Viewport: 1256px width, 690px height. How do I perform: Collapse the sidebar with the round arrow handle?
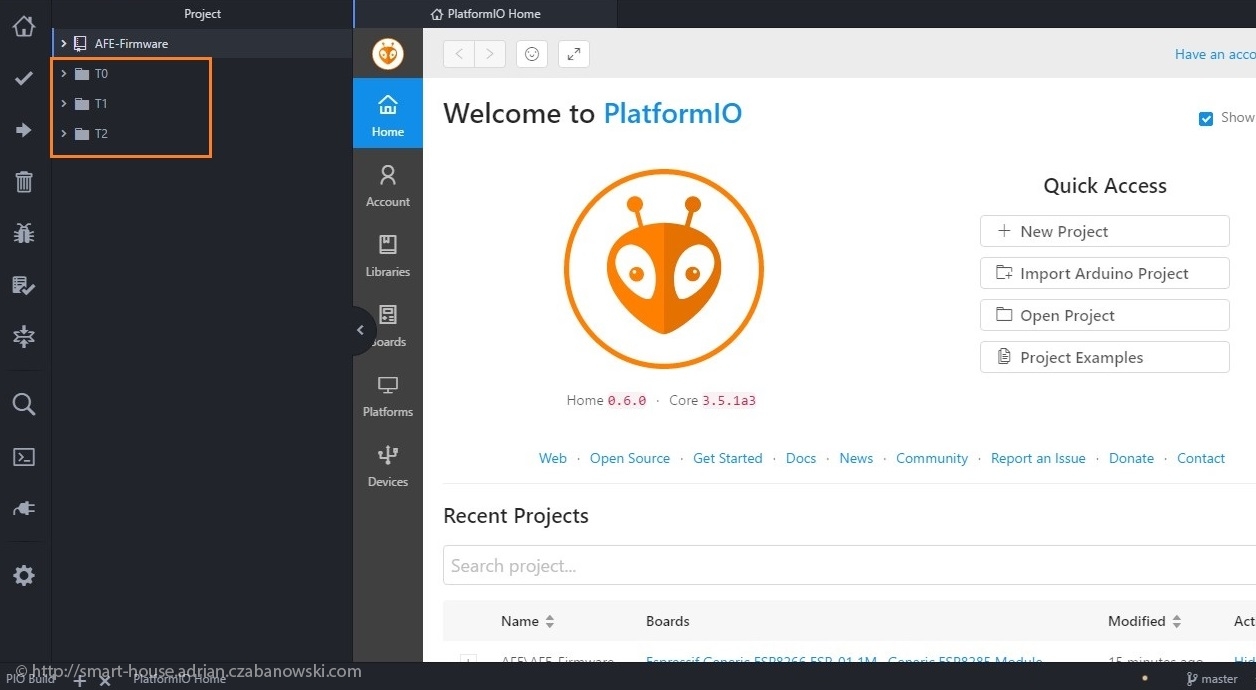coord(361,330)
